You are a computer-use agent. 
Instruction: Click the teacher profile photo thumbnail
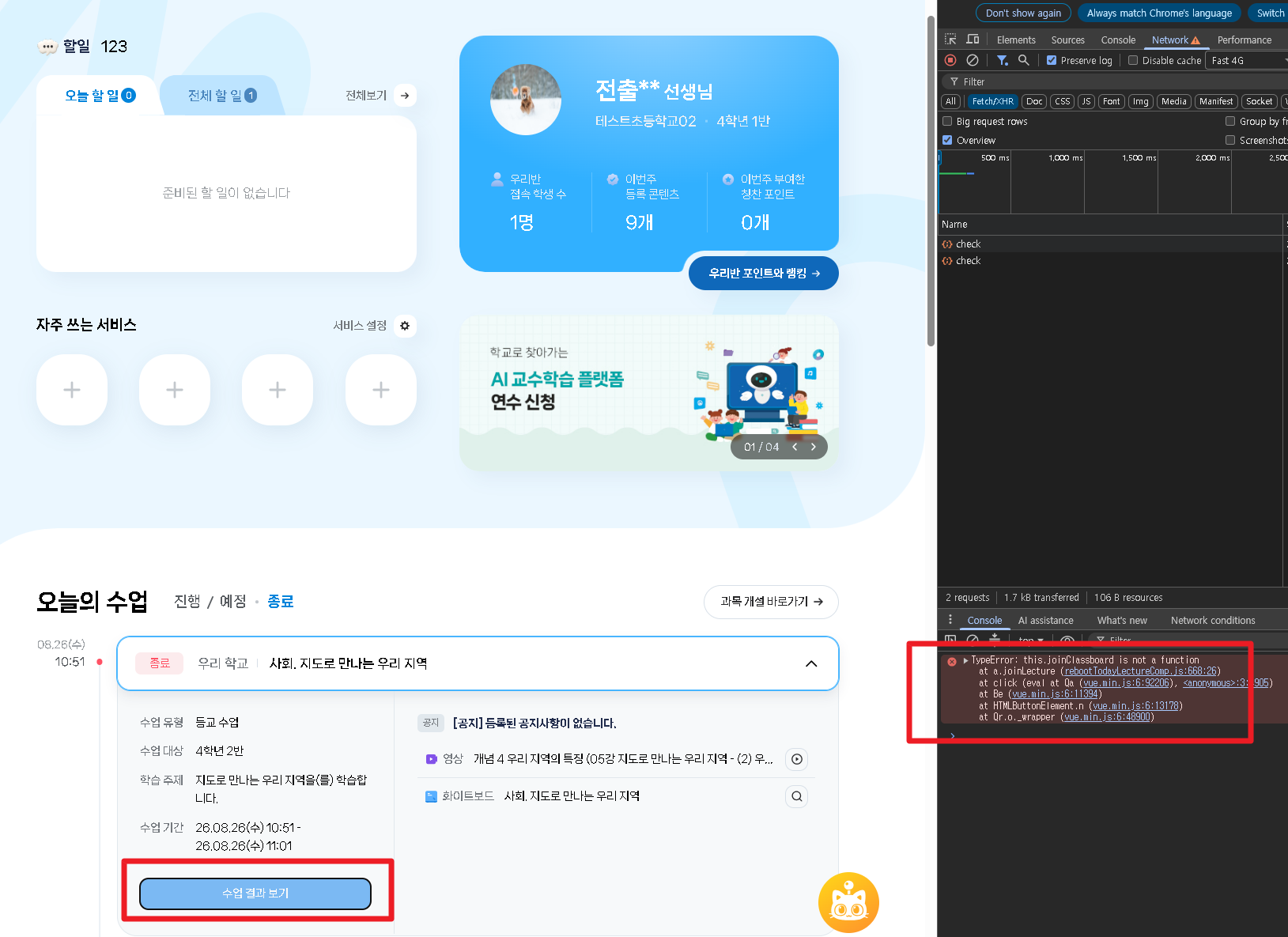pyautogui.click(x=526, y=100)
